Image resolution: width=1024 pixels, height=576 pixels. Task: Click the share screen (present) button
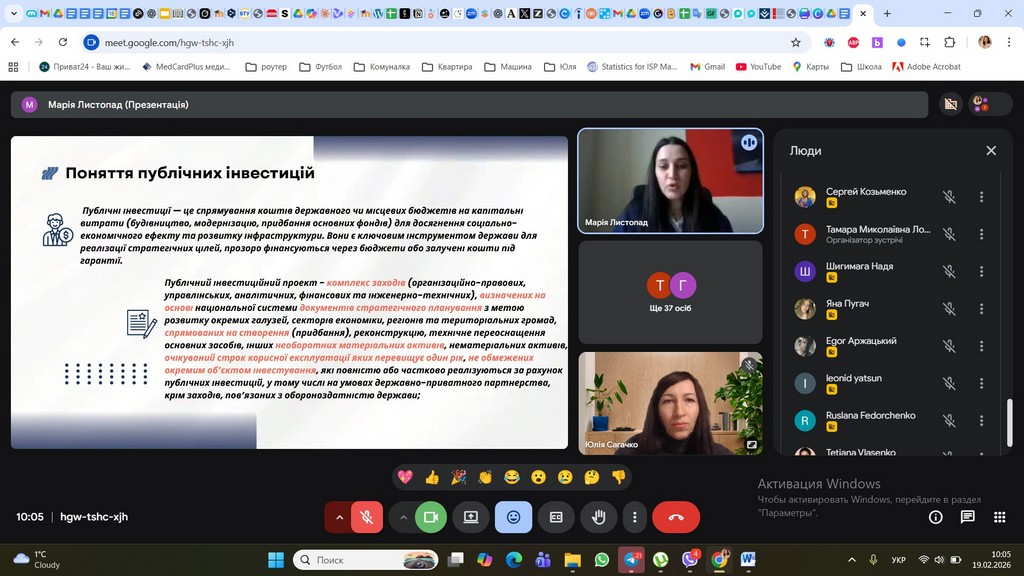[x=470, y=517]
